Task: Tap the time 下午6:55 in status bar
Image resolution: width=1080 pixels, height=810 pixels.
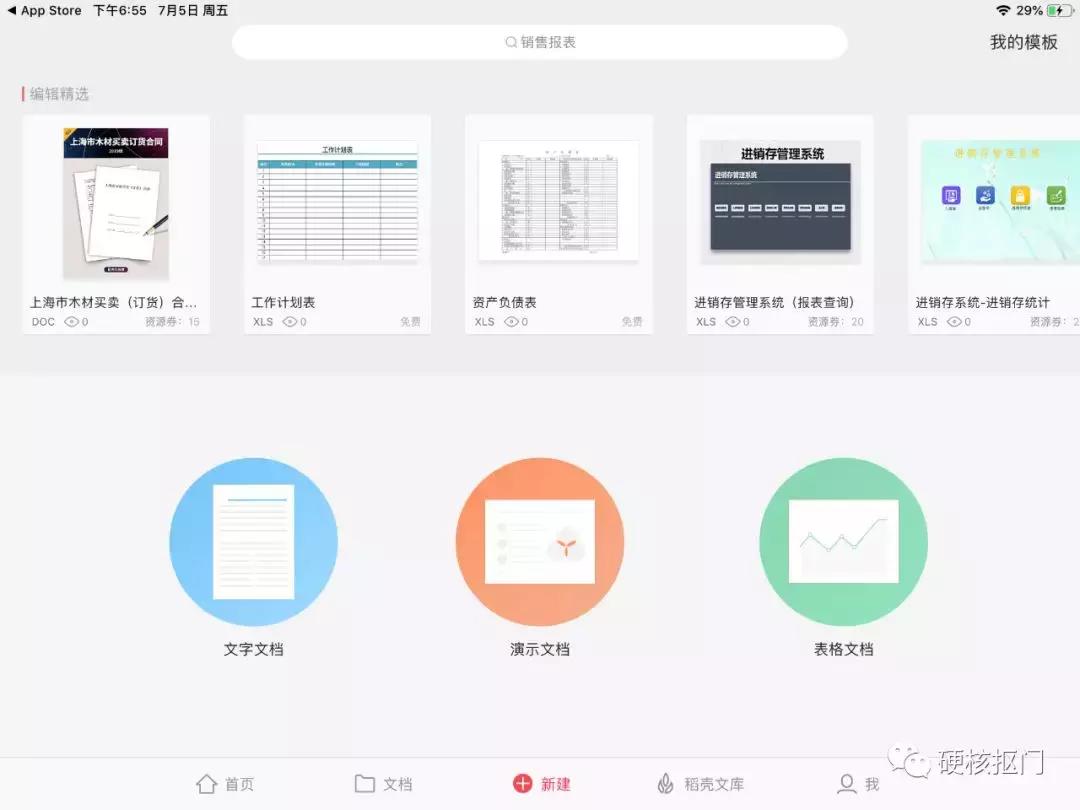Action: click(120, 10)
